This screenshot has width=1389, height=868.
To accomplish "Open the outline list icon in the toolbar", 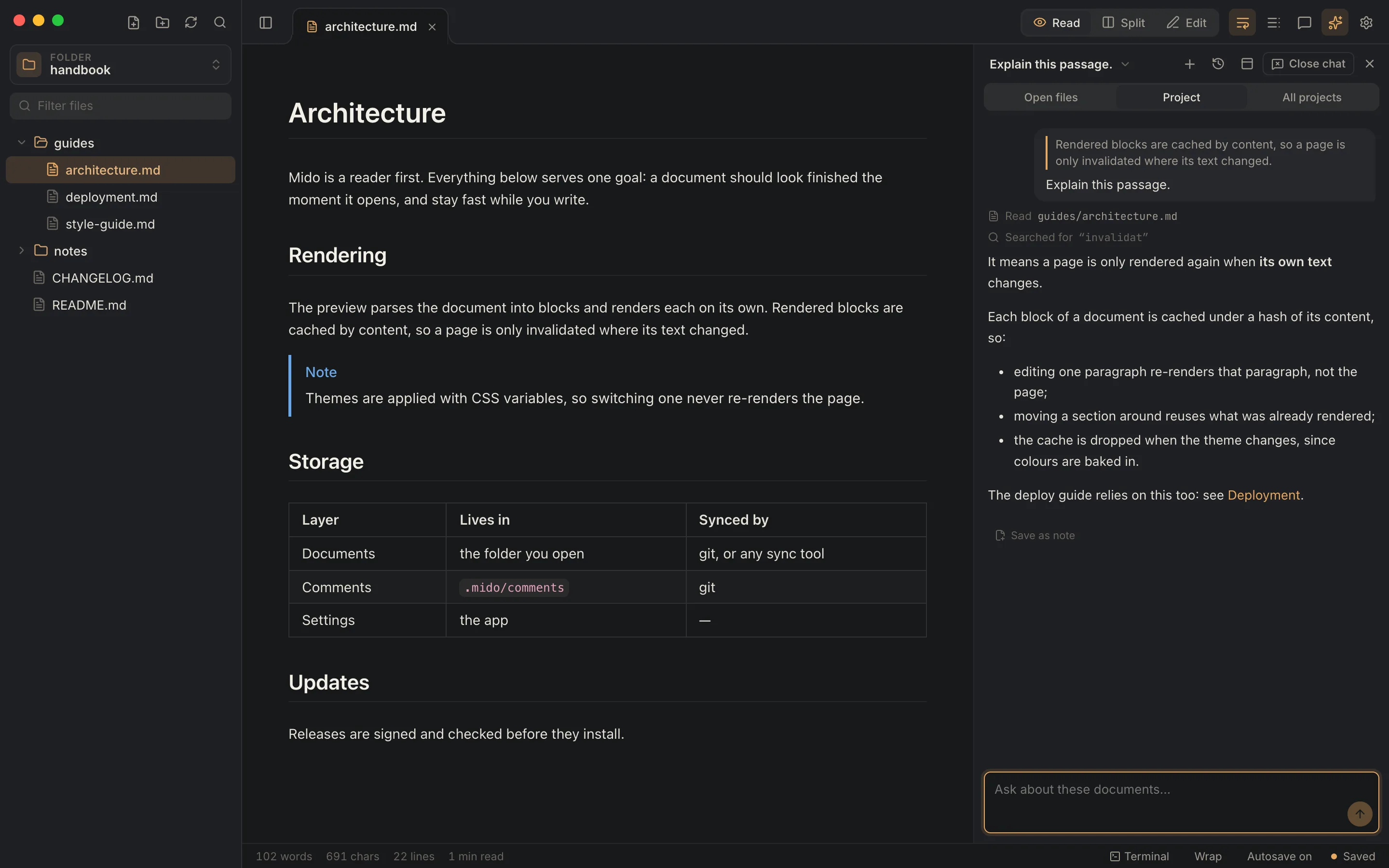I will pos(1273,22).
